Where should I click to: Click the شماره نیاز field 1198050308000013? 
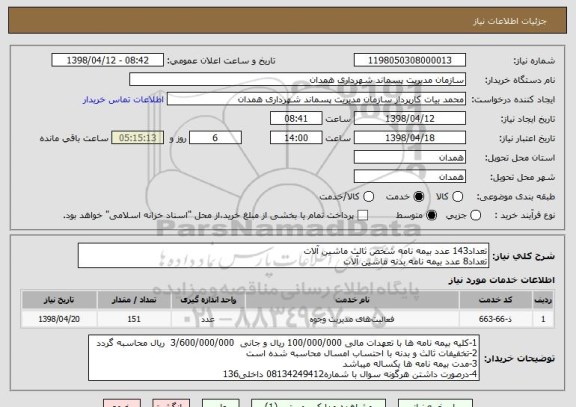[410, 60]
